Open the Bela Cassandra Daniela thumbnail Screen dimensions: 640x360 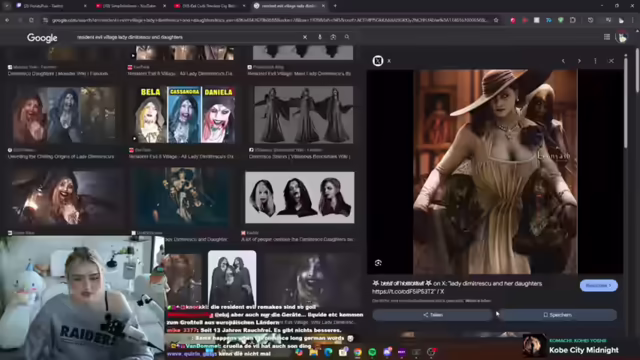click(184, 115)
